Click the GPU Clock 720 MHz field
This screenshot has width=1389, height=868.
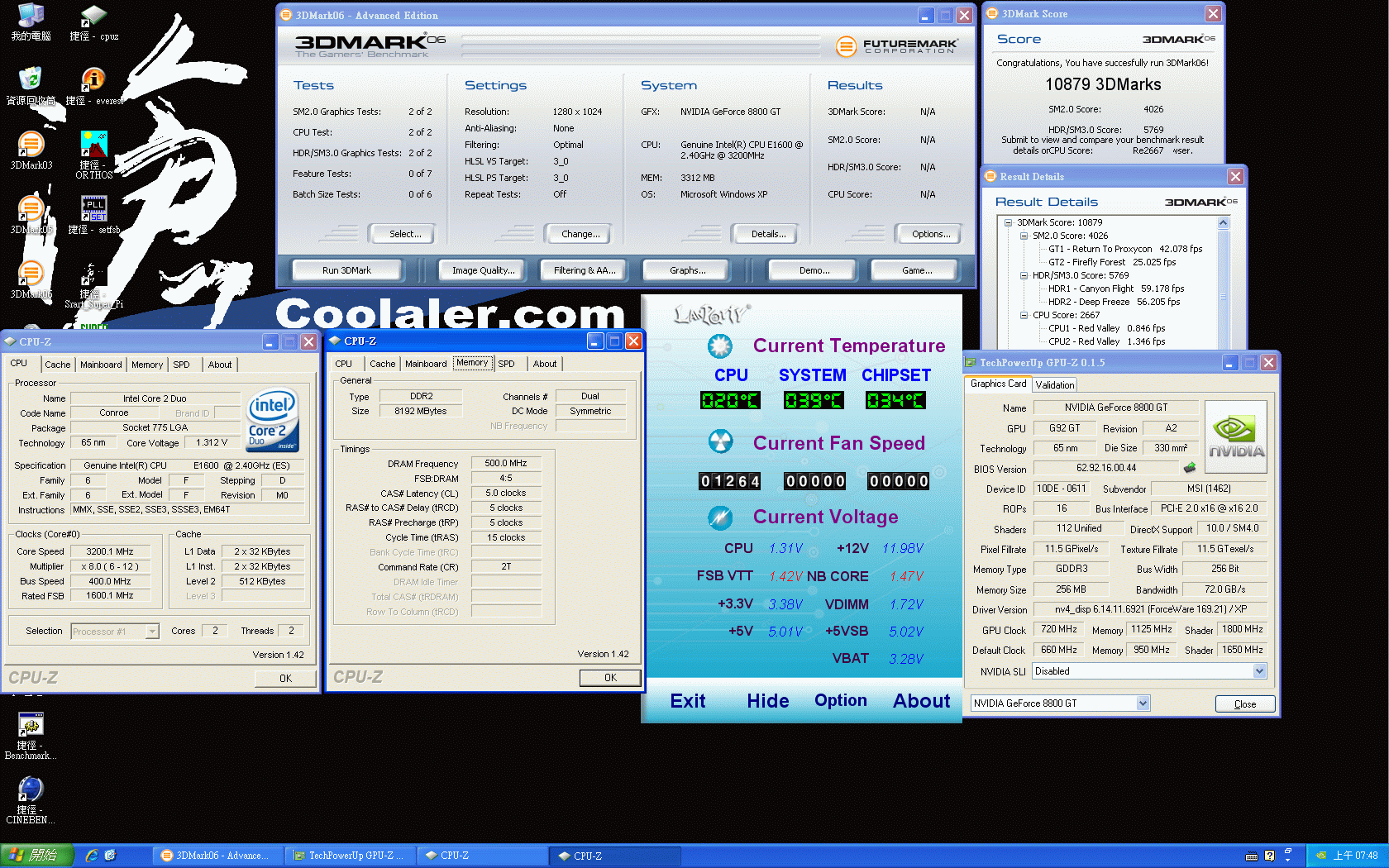1058,629
